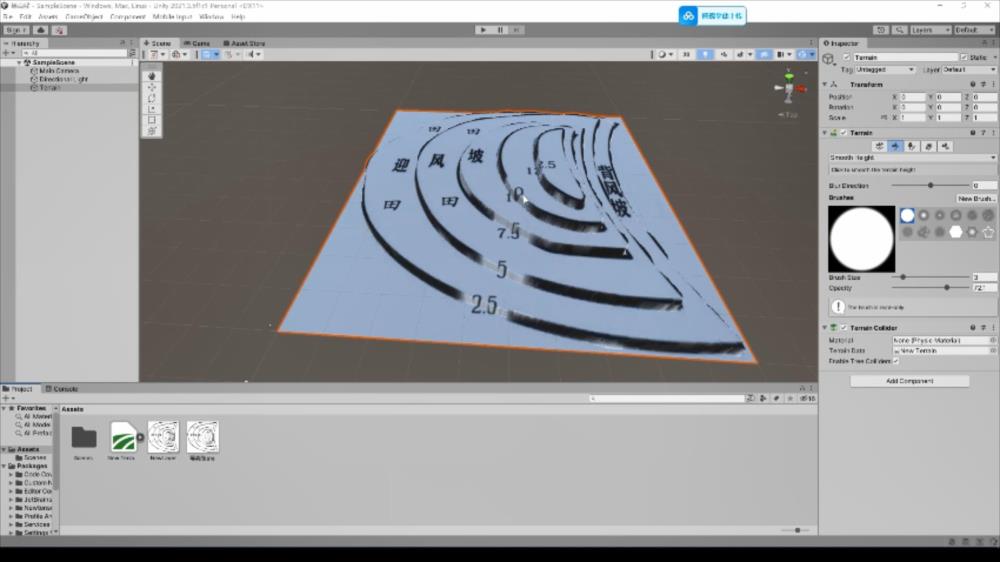Toggle Enable Tree Colliders checkbox
1000x562 pixels.
(896, 361)
